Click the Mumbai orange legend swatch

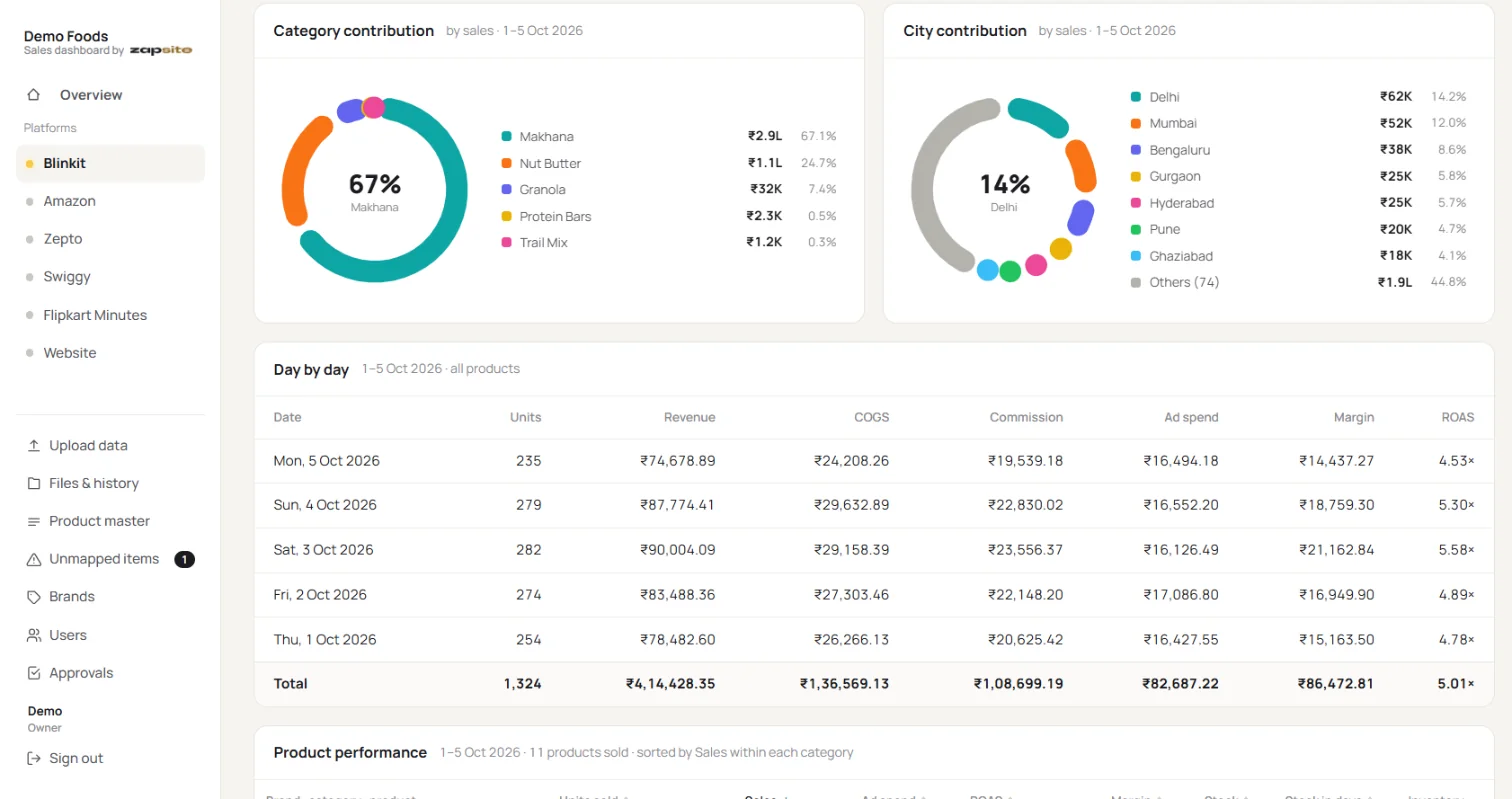click(x=1136, y=124)
